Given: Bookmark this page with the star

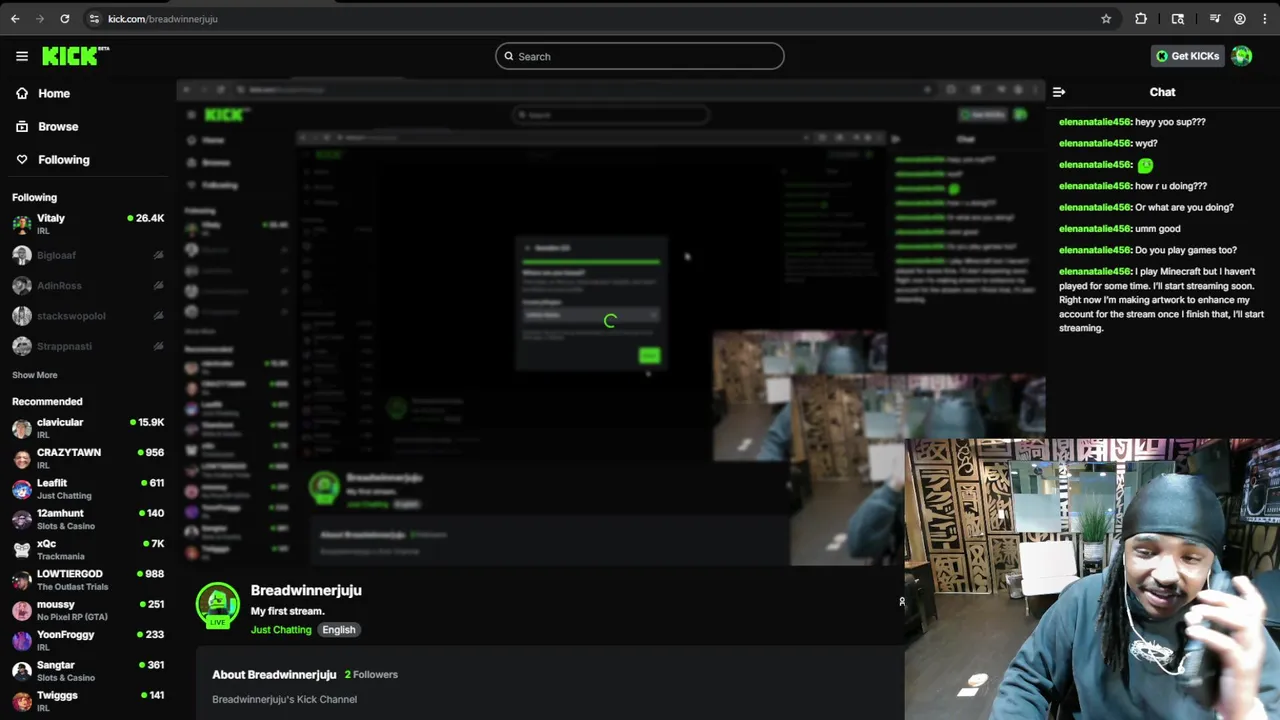Looking at the screenshot, I should pyautogui.click(x=1106, y=18).
